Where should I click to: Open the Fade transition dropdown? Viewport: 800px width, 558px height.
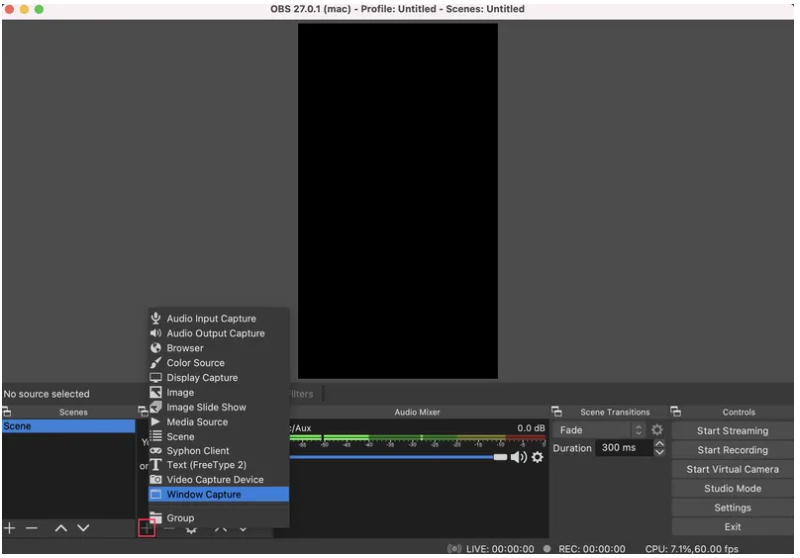tap(599, 430)
